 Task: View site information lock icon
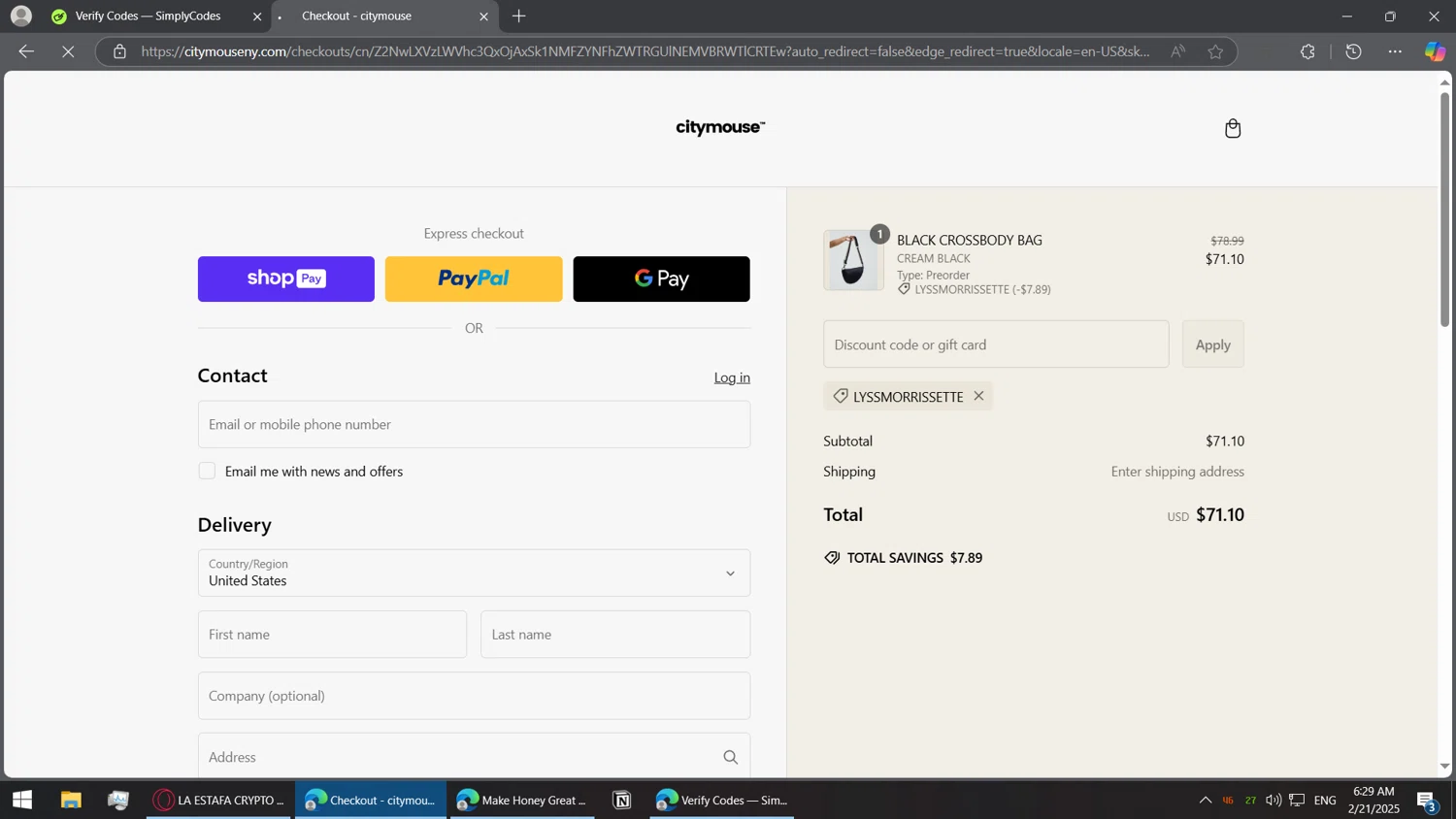click(x=119, y=51)
